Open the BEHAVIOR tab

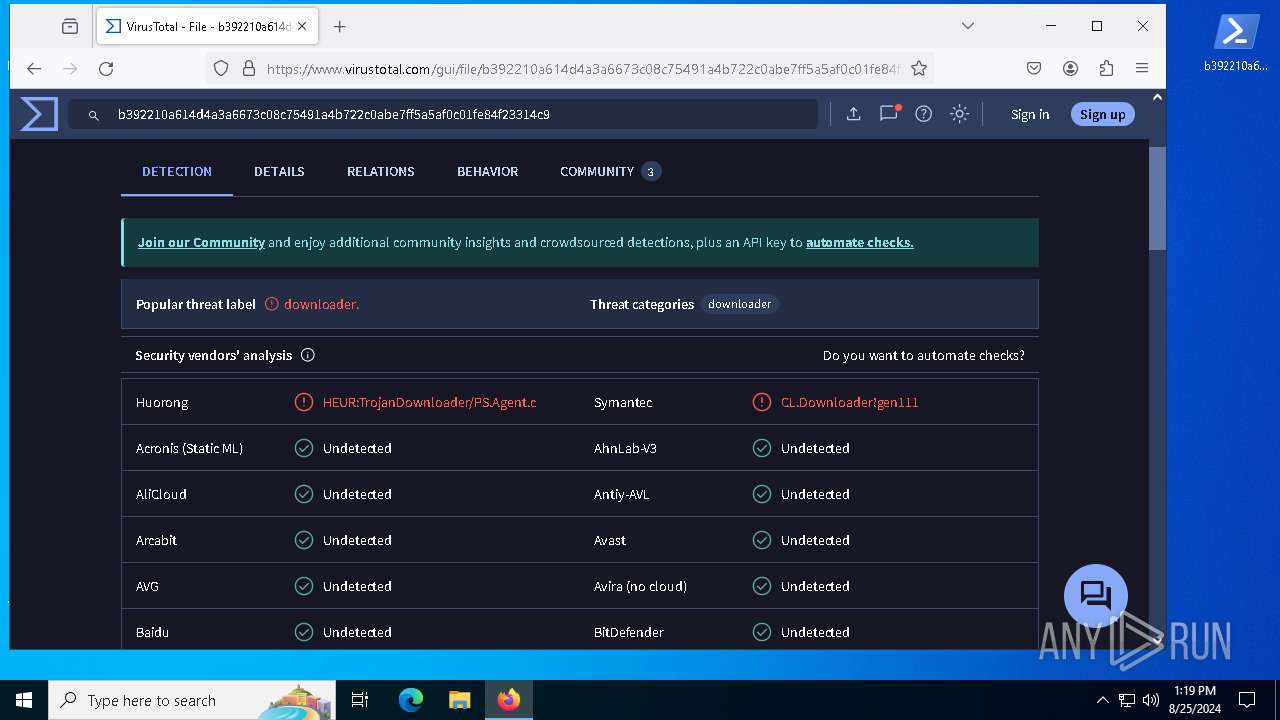coord(488,172)
